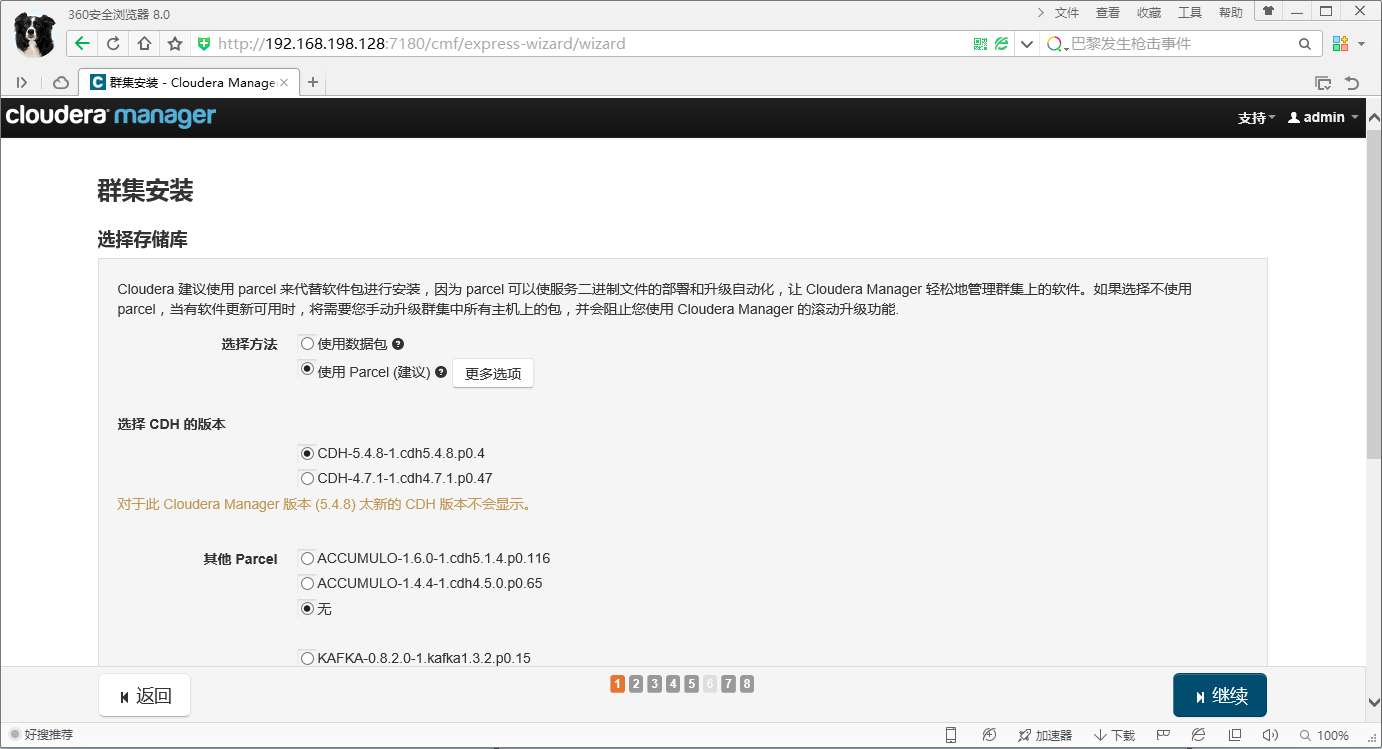Select ACCUMULO-1.6.0-1.cdh5.1.4.p0.116 parcel
The width and height of the screenshot is (1382, 749).
(x=307, y=558)
